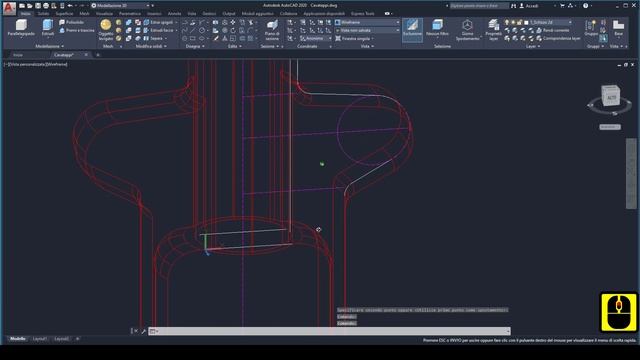
Task: Expand the Modellazione panel
Action: (50, 46)
